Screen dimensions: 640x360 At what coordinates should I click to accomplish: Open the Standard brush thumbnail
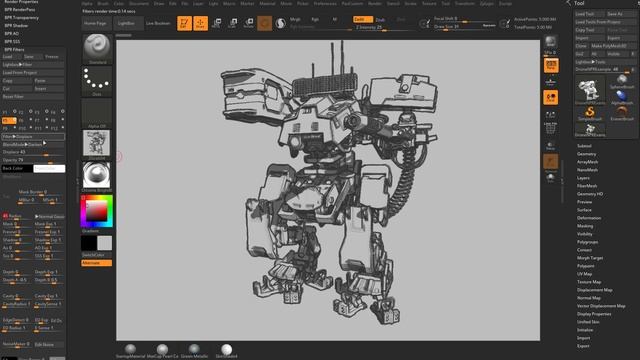point(97,49)
